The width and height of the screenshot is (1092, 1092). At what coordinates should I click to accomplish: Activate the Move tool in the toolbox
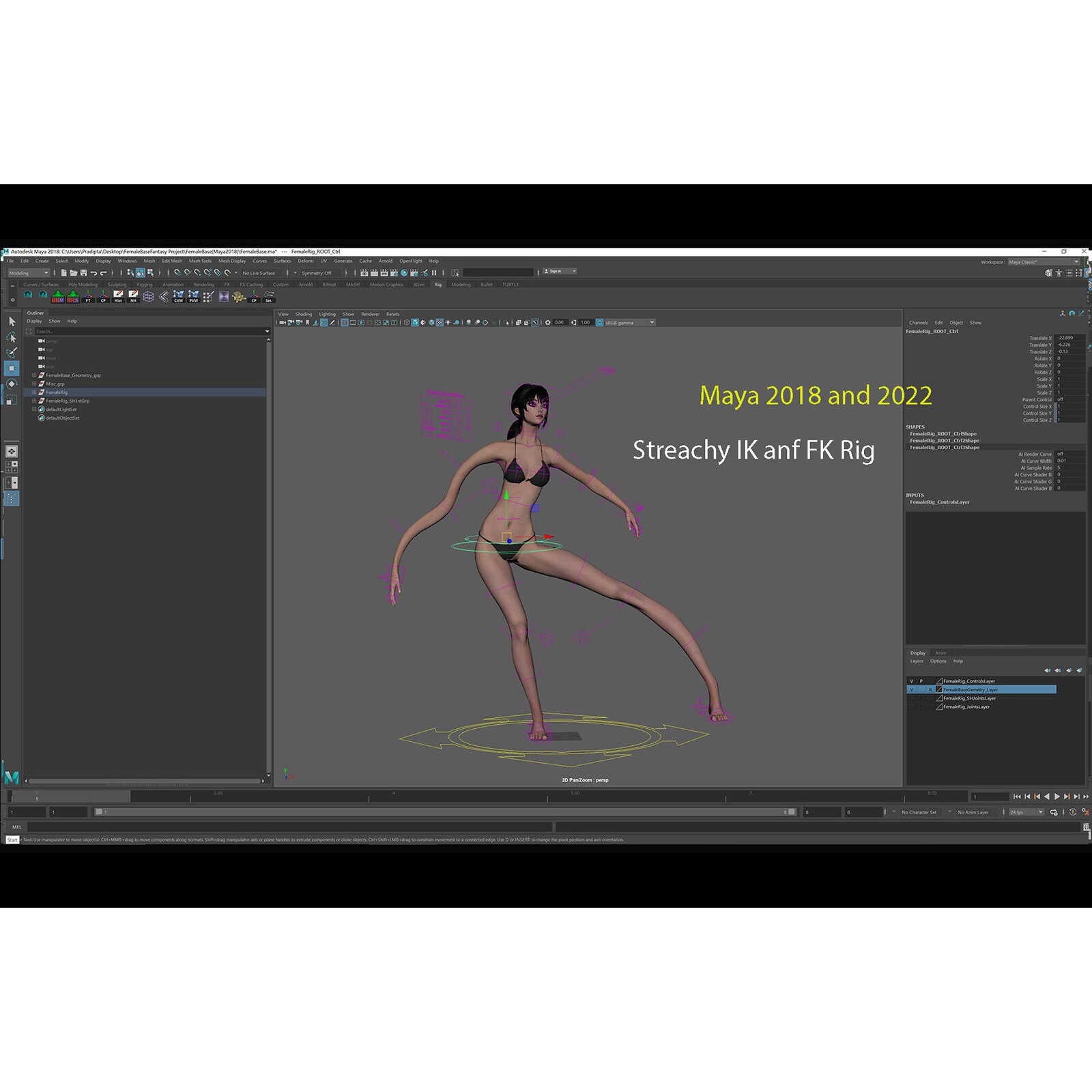pos(12,368)
